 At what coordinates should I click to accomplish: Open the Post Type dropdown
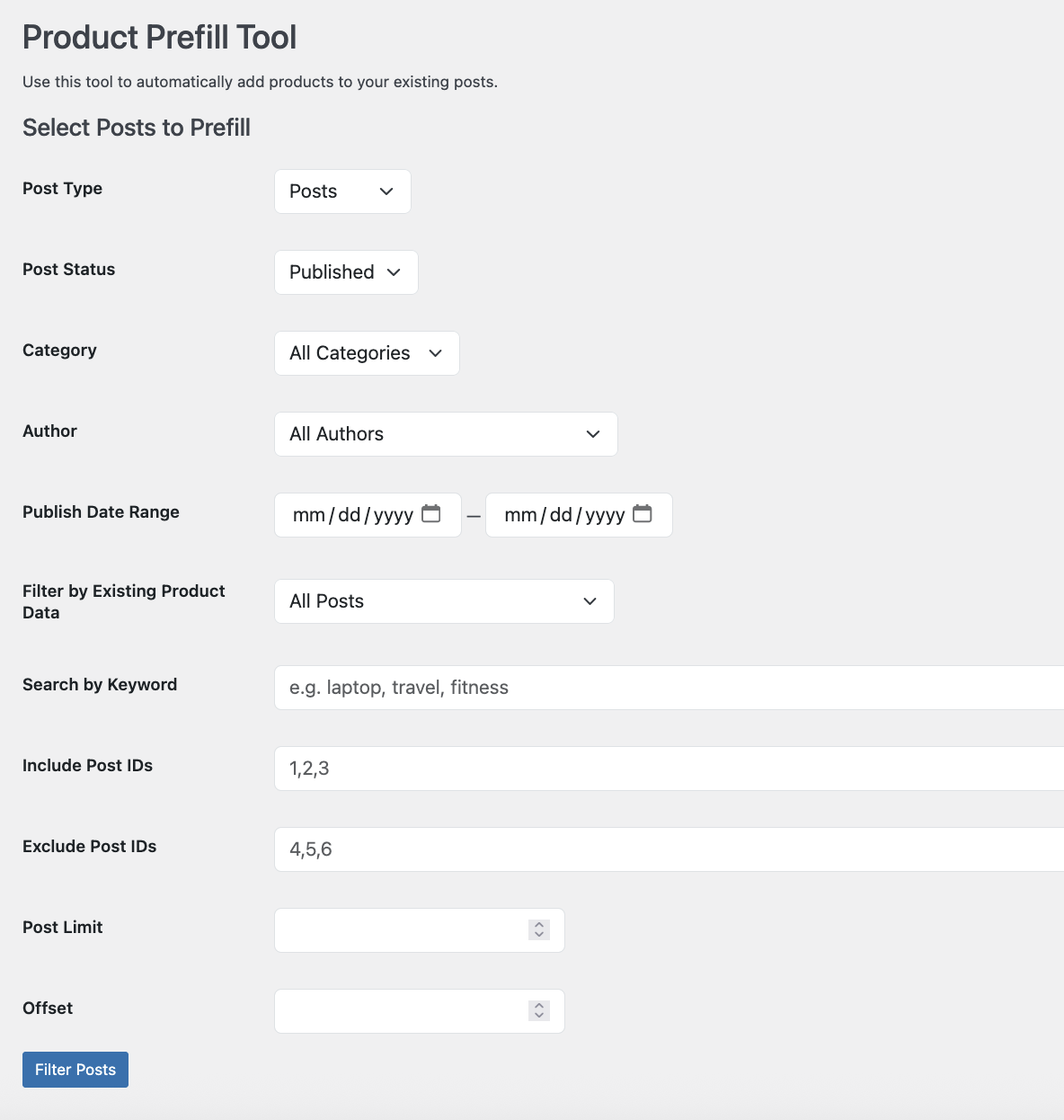342,191
